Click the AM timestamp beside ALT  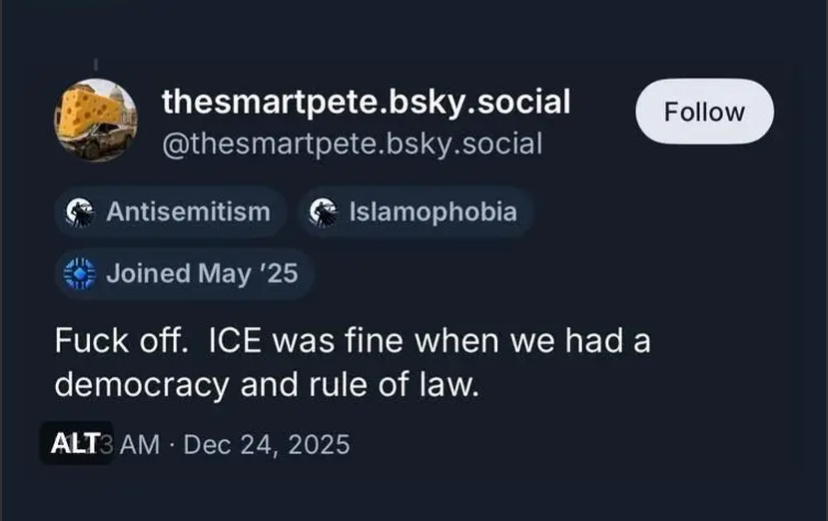click(134, 444)
